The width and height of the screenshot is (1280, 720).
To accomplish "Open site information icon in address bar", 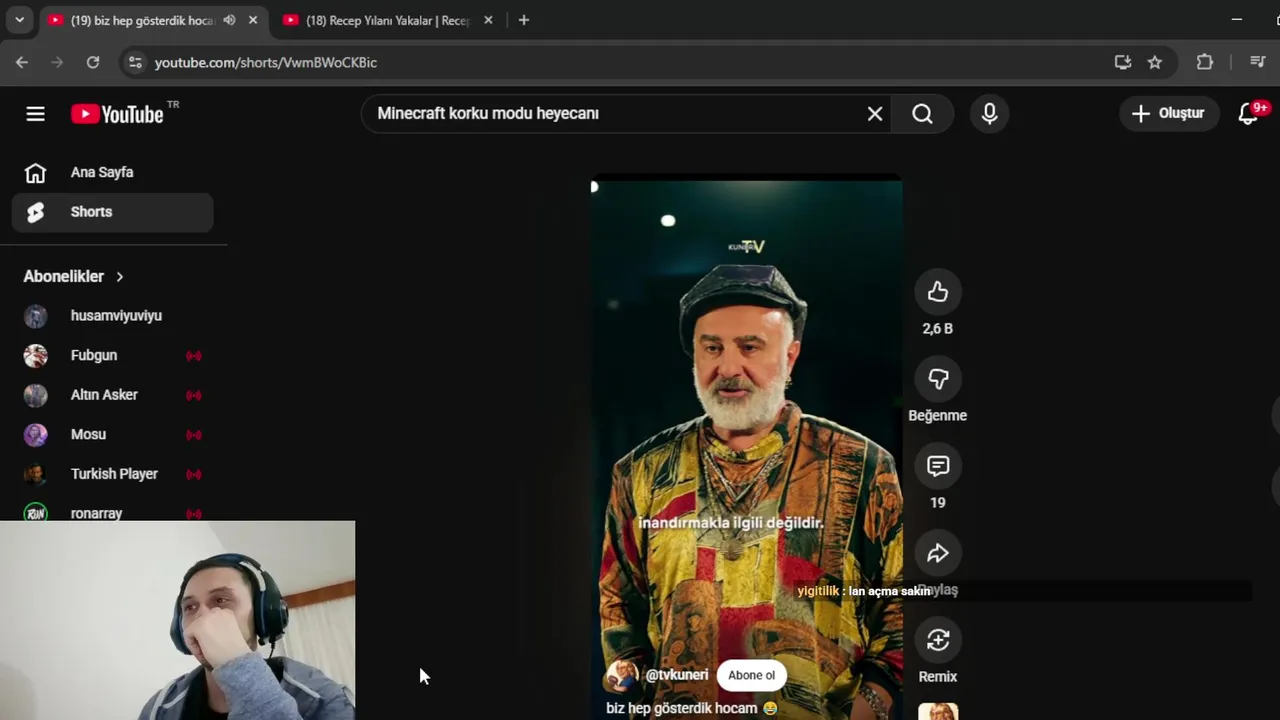I will 135,62.
